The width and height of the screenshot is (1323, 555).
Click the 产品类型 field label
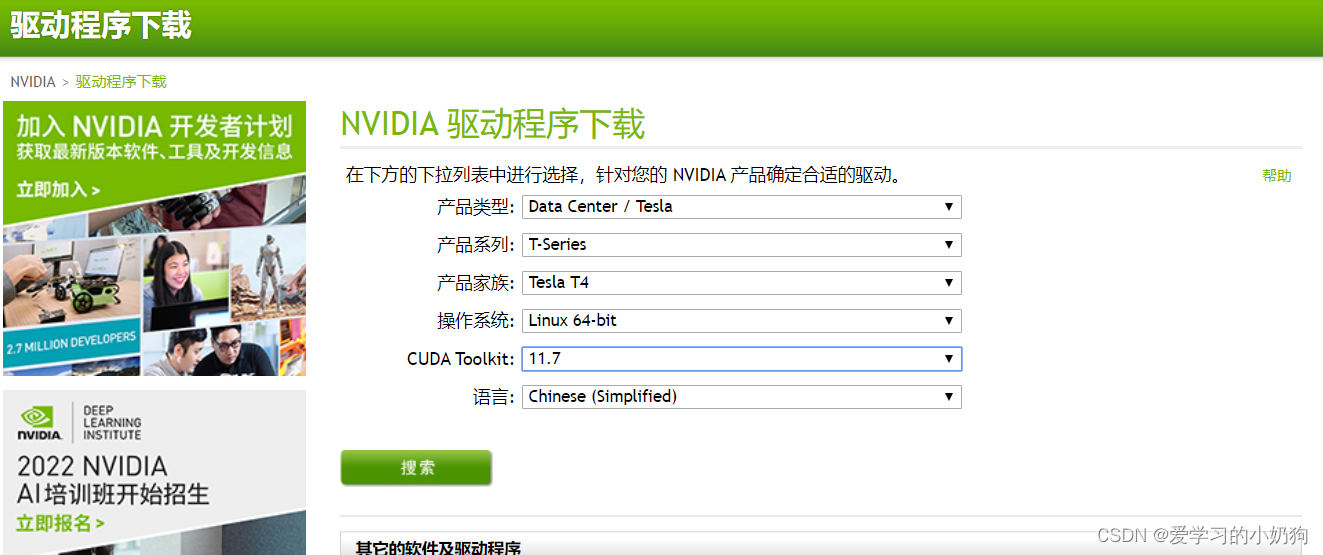click(x=476, y=207)
